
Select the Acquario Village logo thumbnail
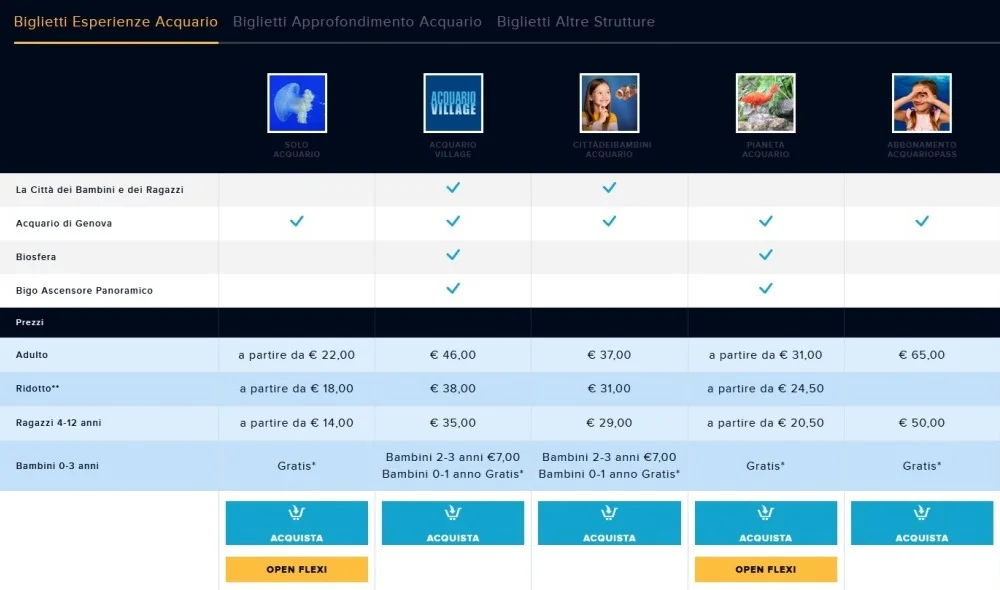[x=453, y=103]
